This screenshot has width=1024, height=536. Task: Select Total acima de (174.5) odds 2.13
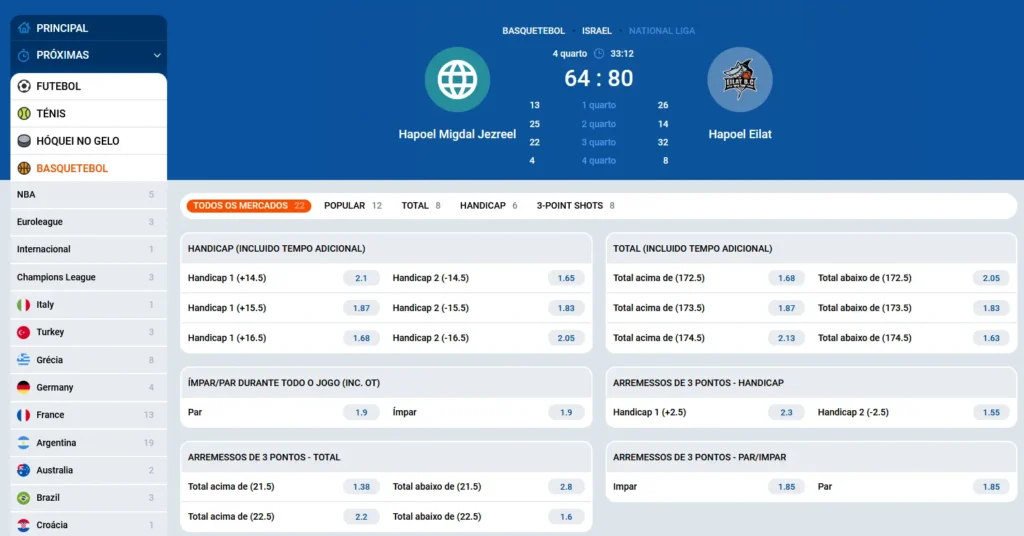[x=786, y=338]
